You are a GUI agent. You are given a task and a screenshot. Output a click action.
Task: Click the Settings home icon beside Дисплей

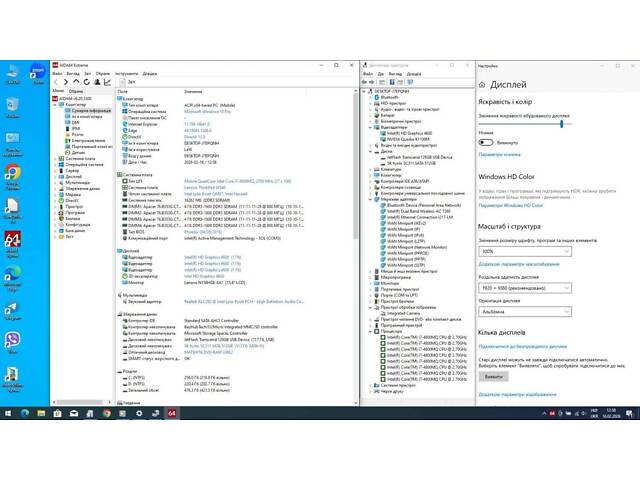(x=482, y=83)
